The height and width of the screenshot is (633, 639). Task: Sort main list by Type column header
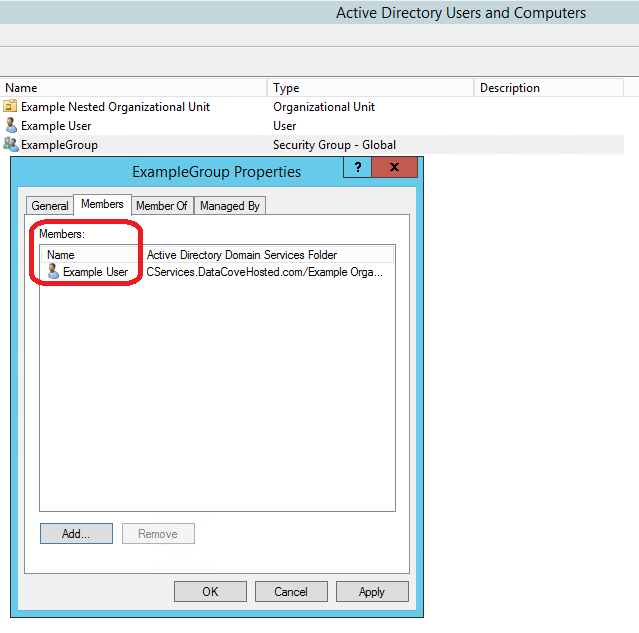[370, 88]
